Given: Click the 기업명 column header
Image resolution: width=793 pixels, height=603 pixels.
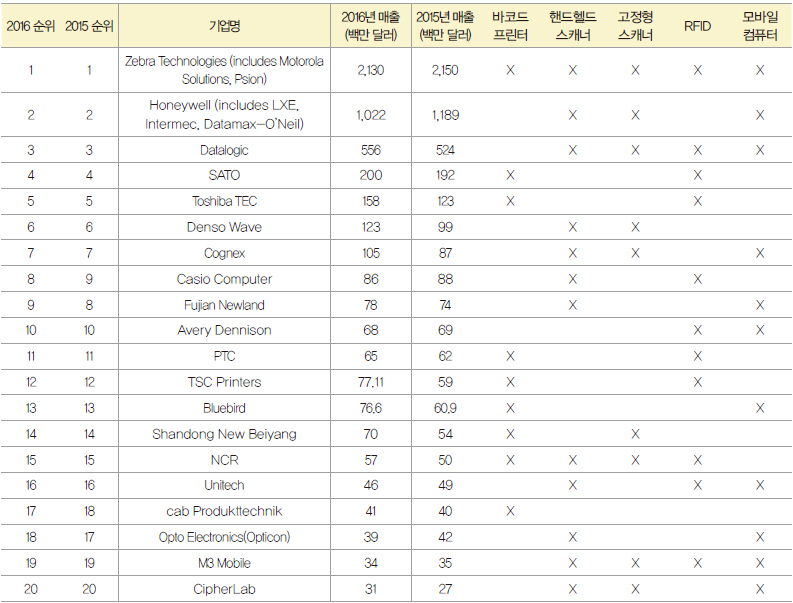Looking at the screenshot, I should (x=224, y=26).
